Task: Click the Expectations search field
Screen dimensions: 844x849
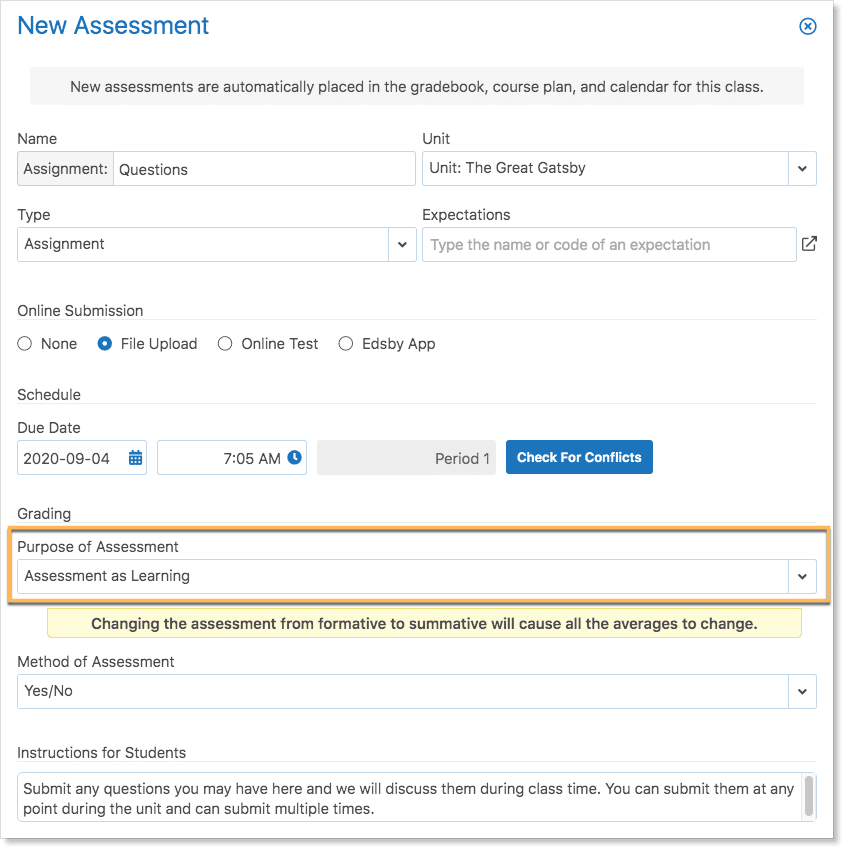Action: [609, 244]
